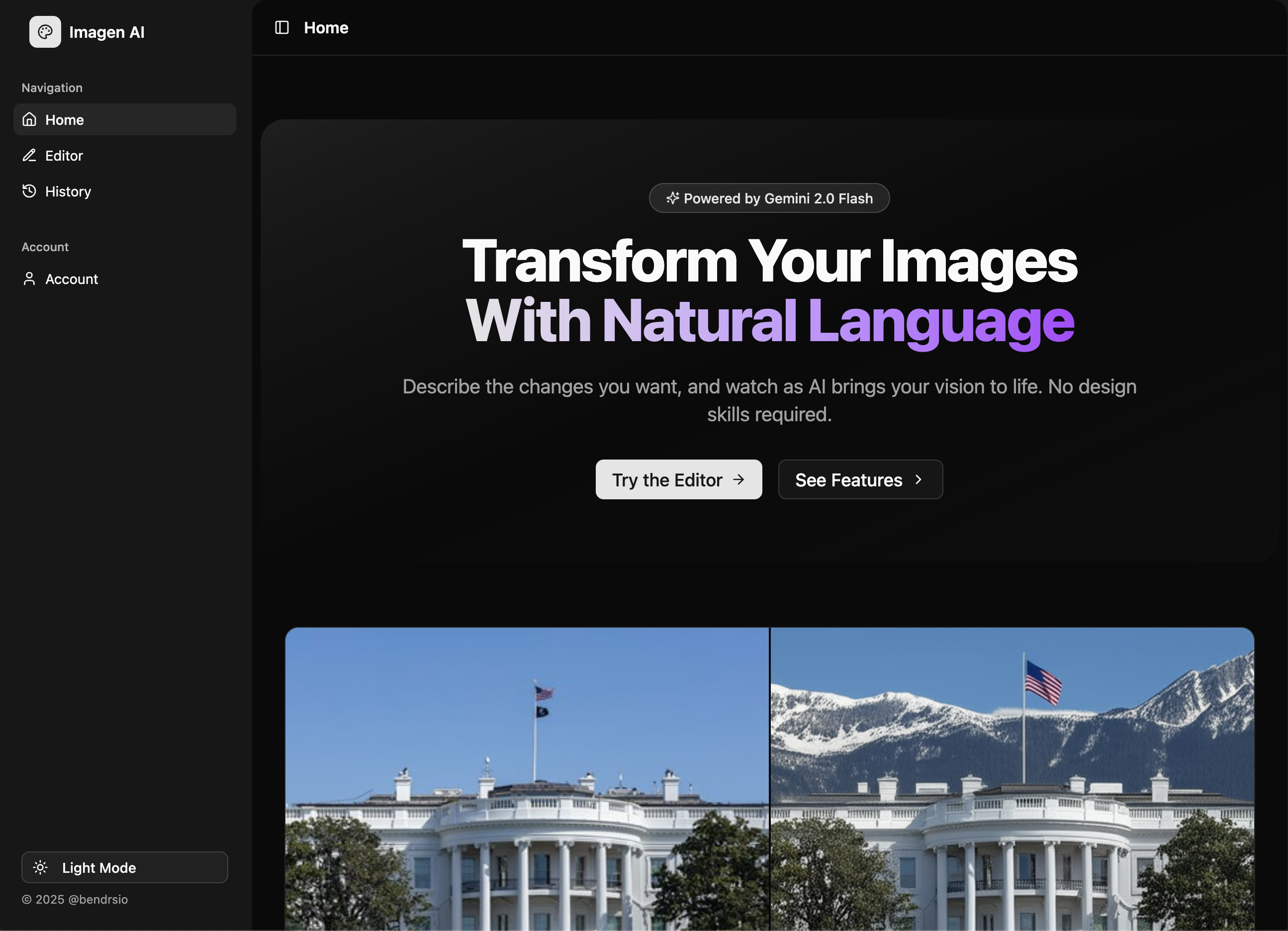Click the sparkle icon in Gemini badge
1288x931 pixels.
[x=672, y=198]
